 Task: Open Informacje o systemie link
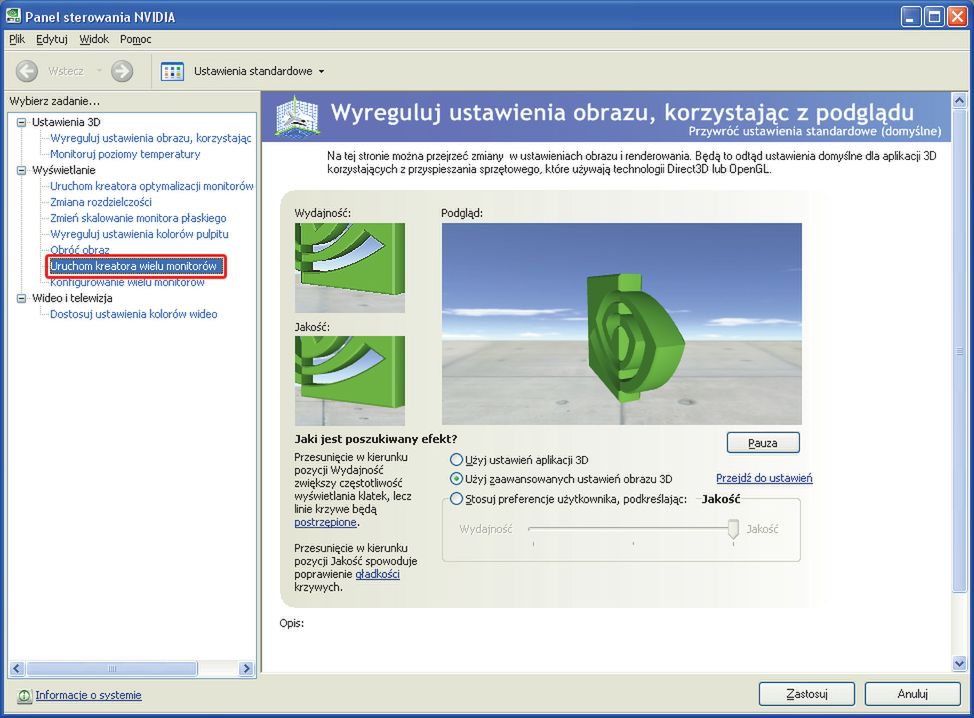tap(88, 696)
